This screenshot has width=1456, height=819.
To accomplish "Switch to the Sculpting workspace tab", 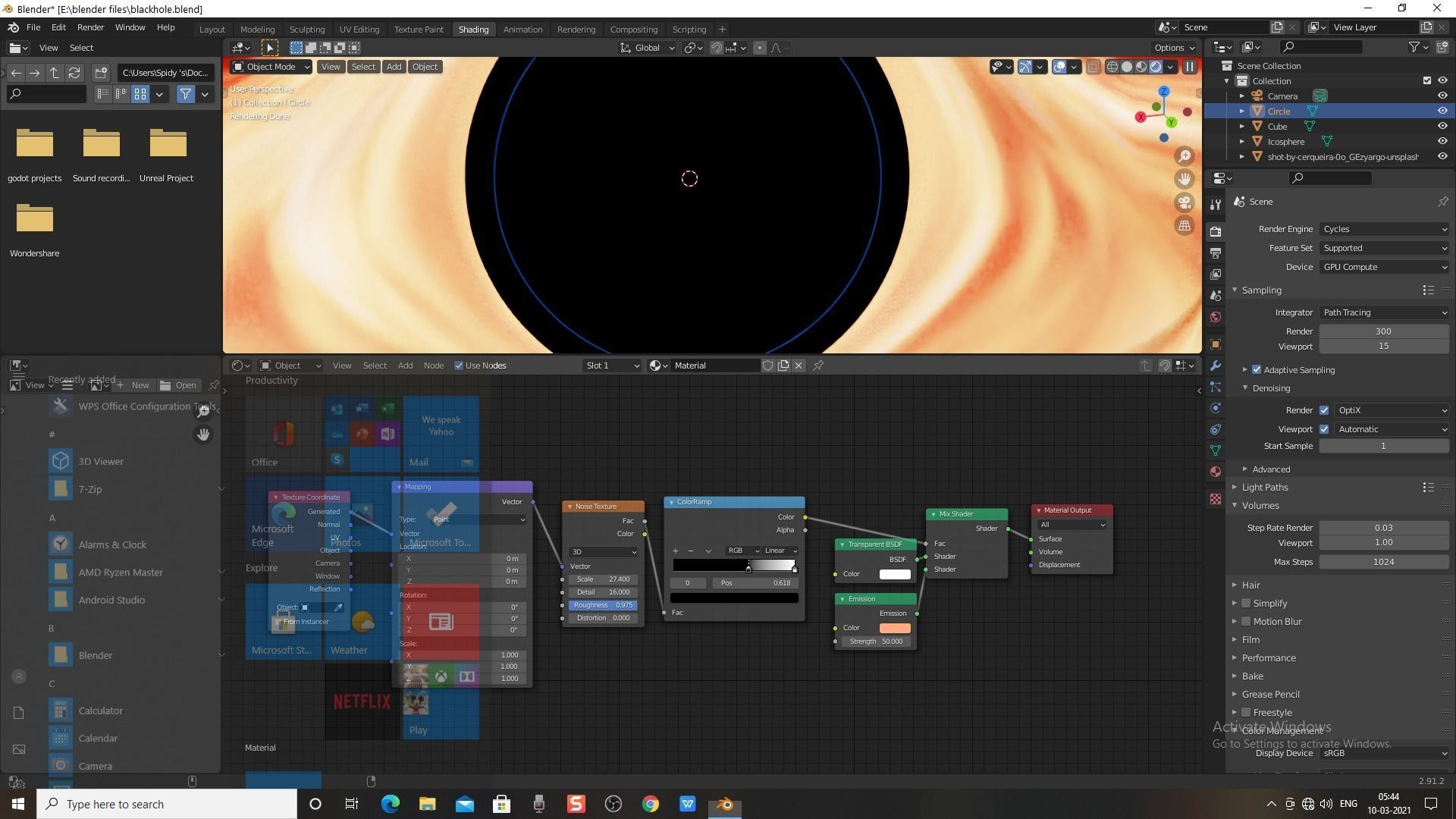I will pyautogui.click(x=306, y=30).
